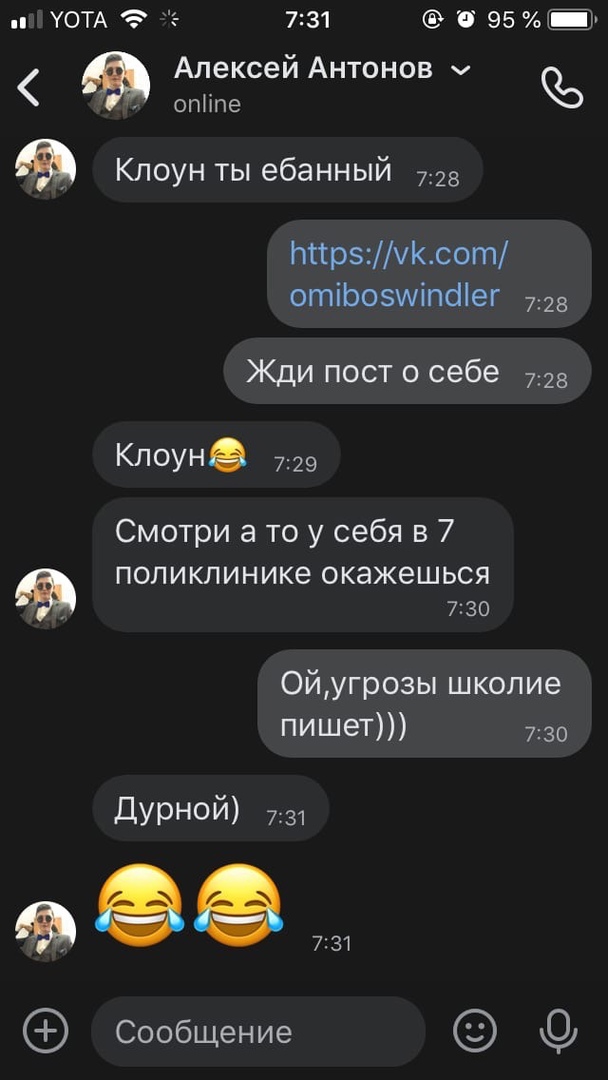This screenshot has height=1080, width=608.
Task: Tap the battery indicator in status bar
Action: coord(572,20)
